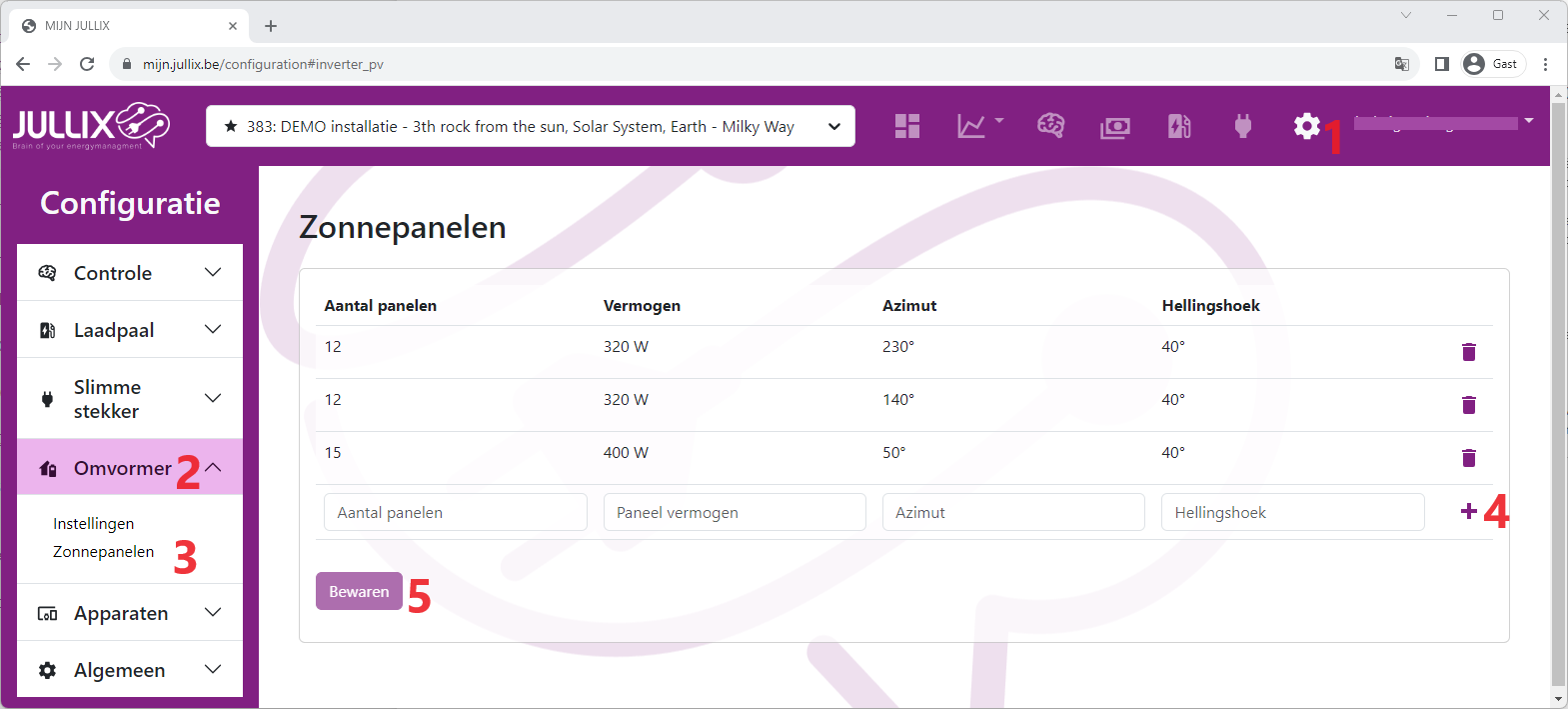Delete the 230° azimut panel row
This screenshot has height=709, width=1568.
point(1468,352)
